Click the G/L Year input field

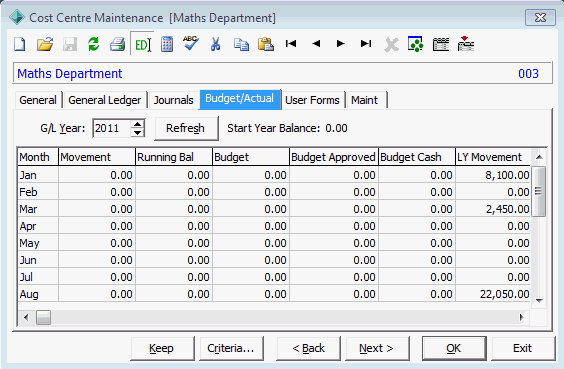click(x=112, y=128)
